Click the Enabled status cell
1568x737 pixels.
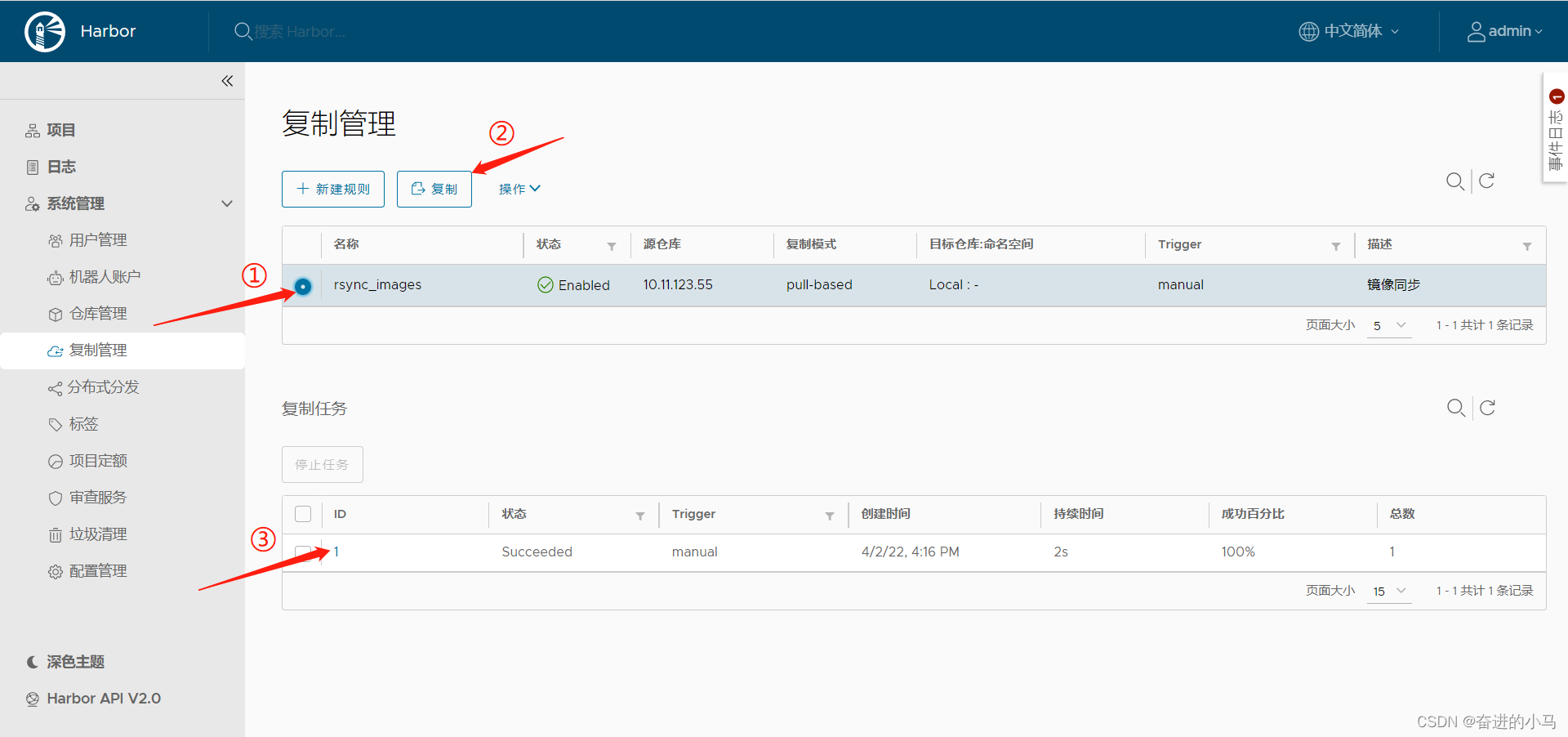[573, 284]
